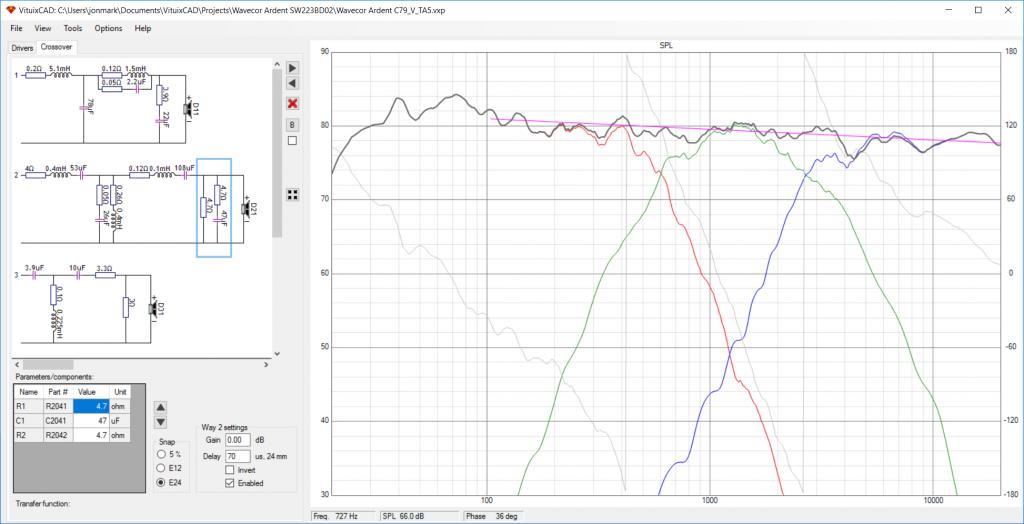Select the 3.9uF capacitor in way 3

[34, 275]
